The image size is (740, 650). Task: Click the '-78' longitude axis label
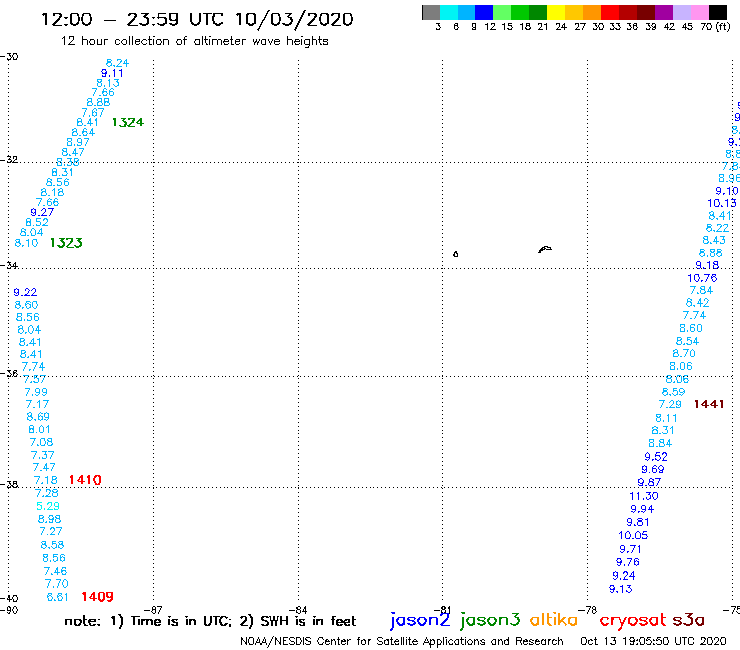588,610
